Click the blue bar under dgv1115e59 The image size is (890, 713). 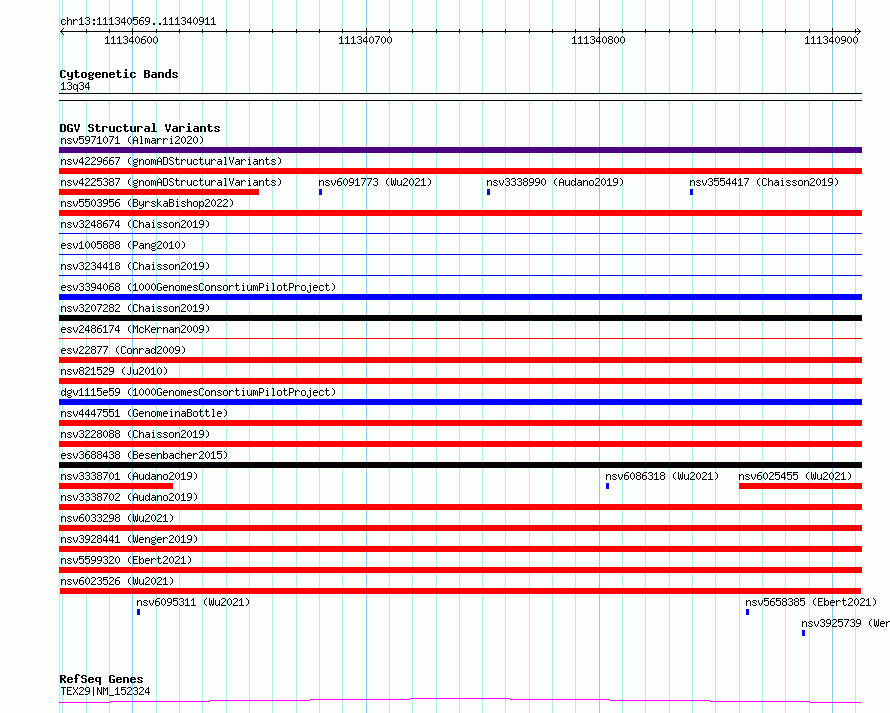pos(460,402)
